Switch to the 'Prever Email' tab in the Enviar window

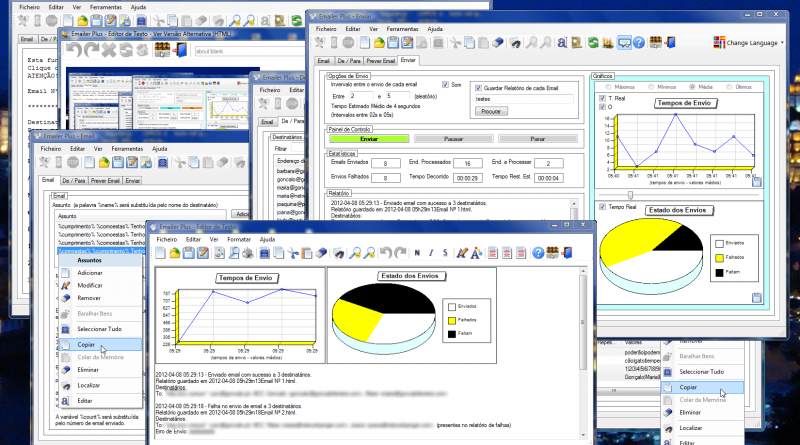[382, 61]
